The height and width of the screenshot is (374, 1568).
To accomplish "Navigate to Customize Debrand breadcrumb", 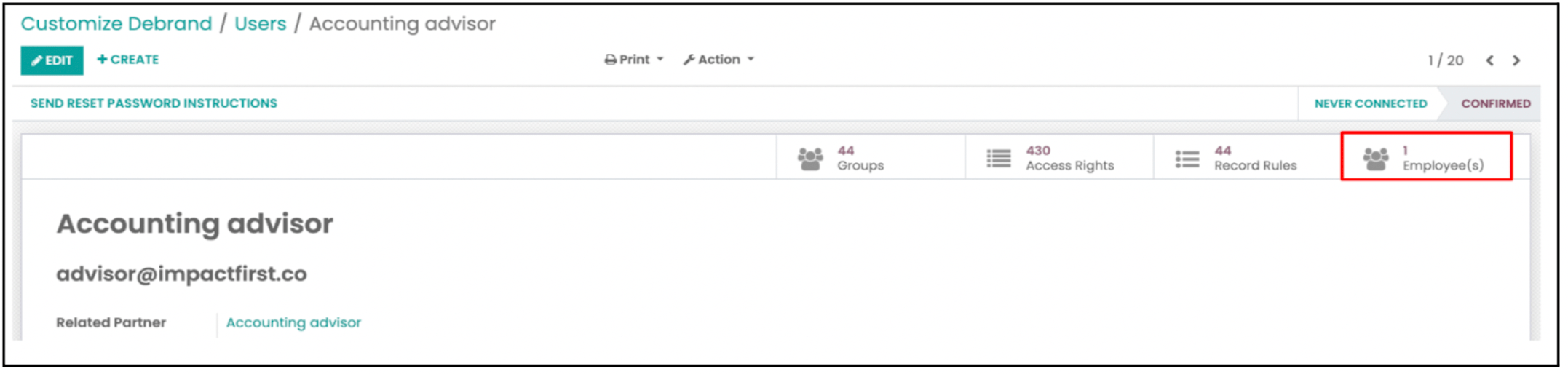I will [116, 24].
